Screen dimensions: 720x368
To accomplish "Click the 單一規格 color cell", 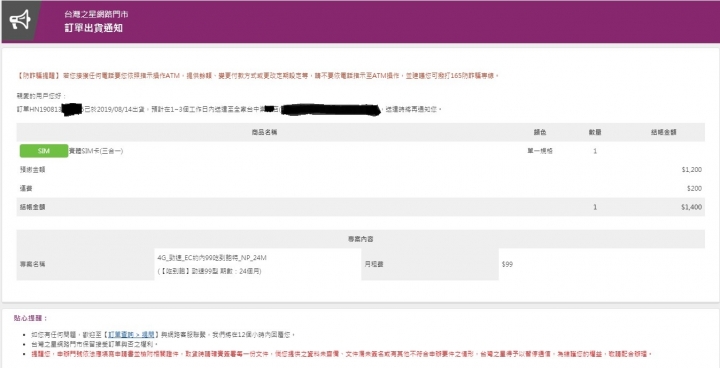I will pos(540,151).
